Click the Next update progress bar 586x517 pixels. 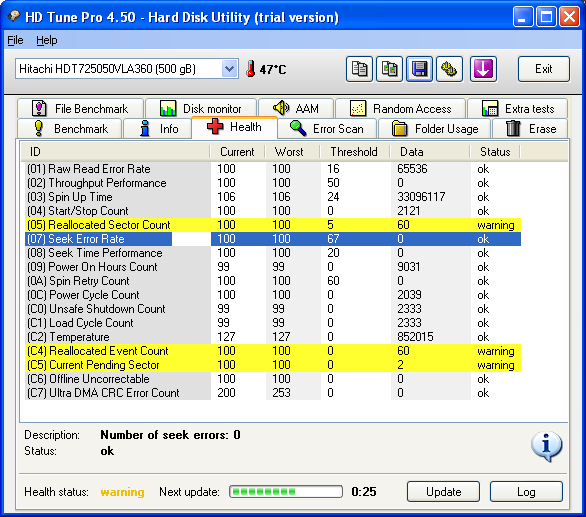click(286, 492)
